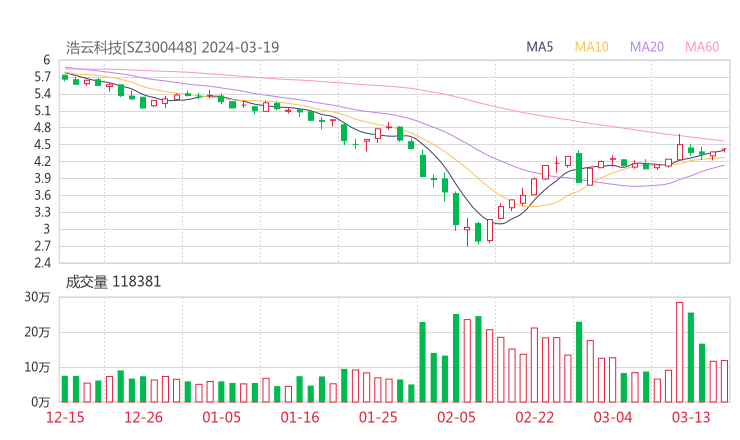Click the 01-16 date axis label
Screen dimensions: 740x440
tap(300, 417)
